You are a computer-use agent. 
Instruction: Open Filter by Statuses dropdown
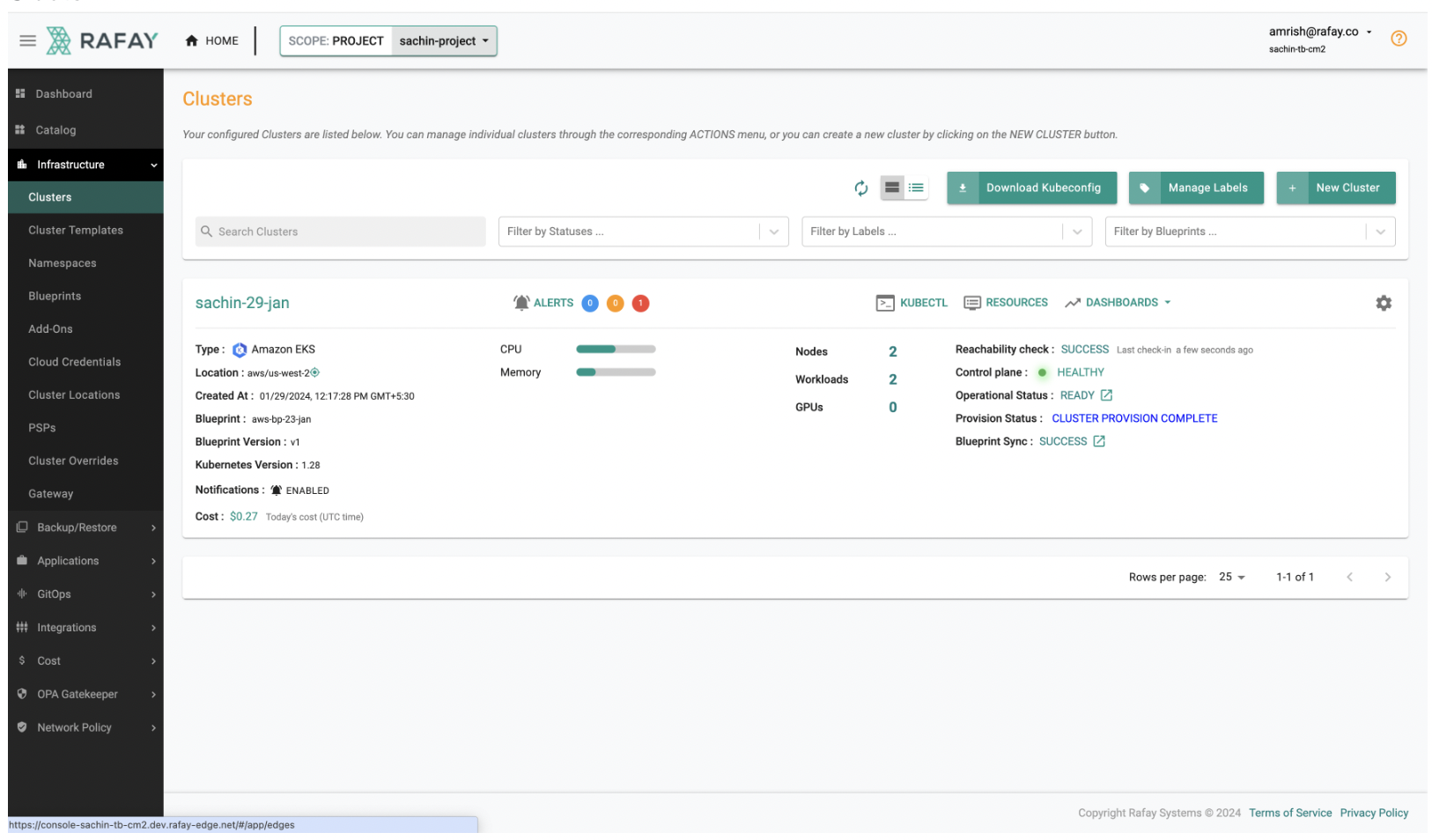[643, 232]
